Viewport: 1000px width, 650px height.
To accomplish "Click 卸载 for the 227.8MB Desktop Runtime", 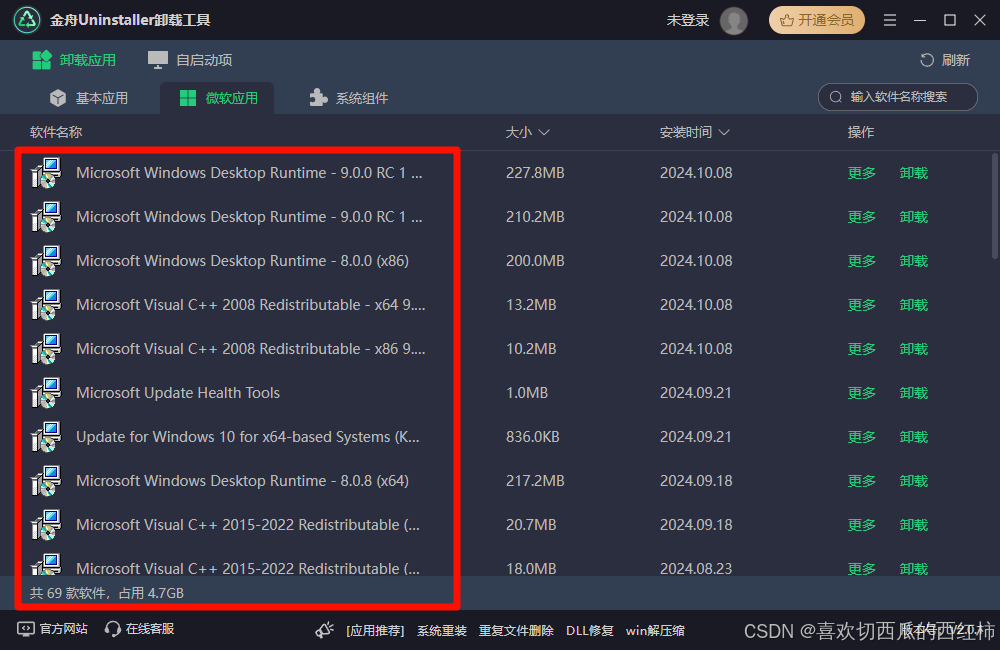I will pyautogui.click(x=913, y=173).
